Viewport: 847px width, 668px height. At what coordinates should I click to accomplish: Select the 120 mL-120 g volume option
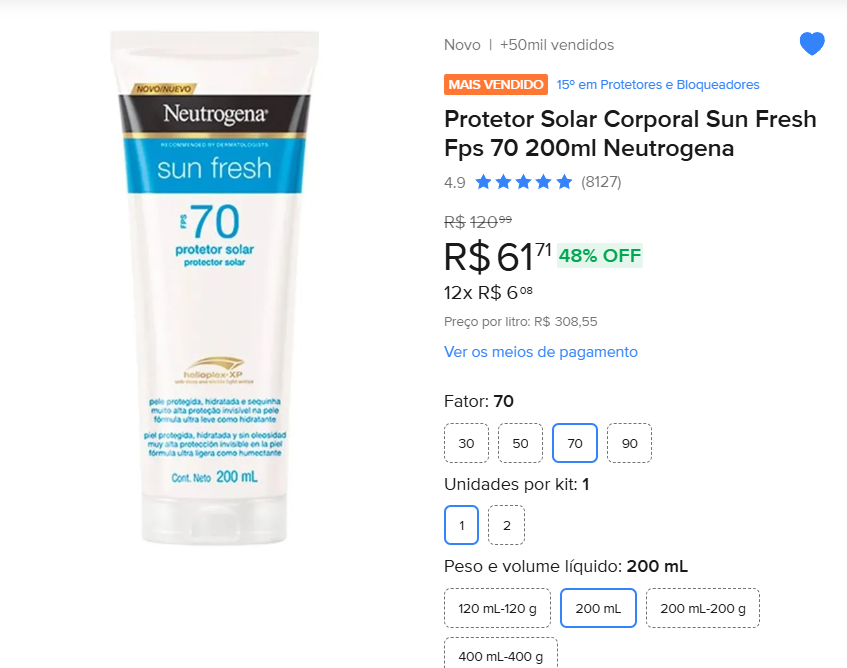pos(497,608)
